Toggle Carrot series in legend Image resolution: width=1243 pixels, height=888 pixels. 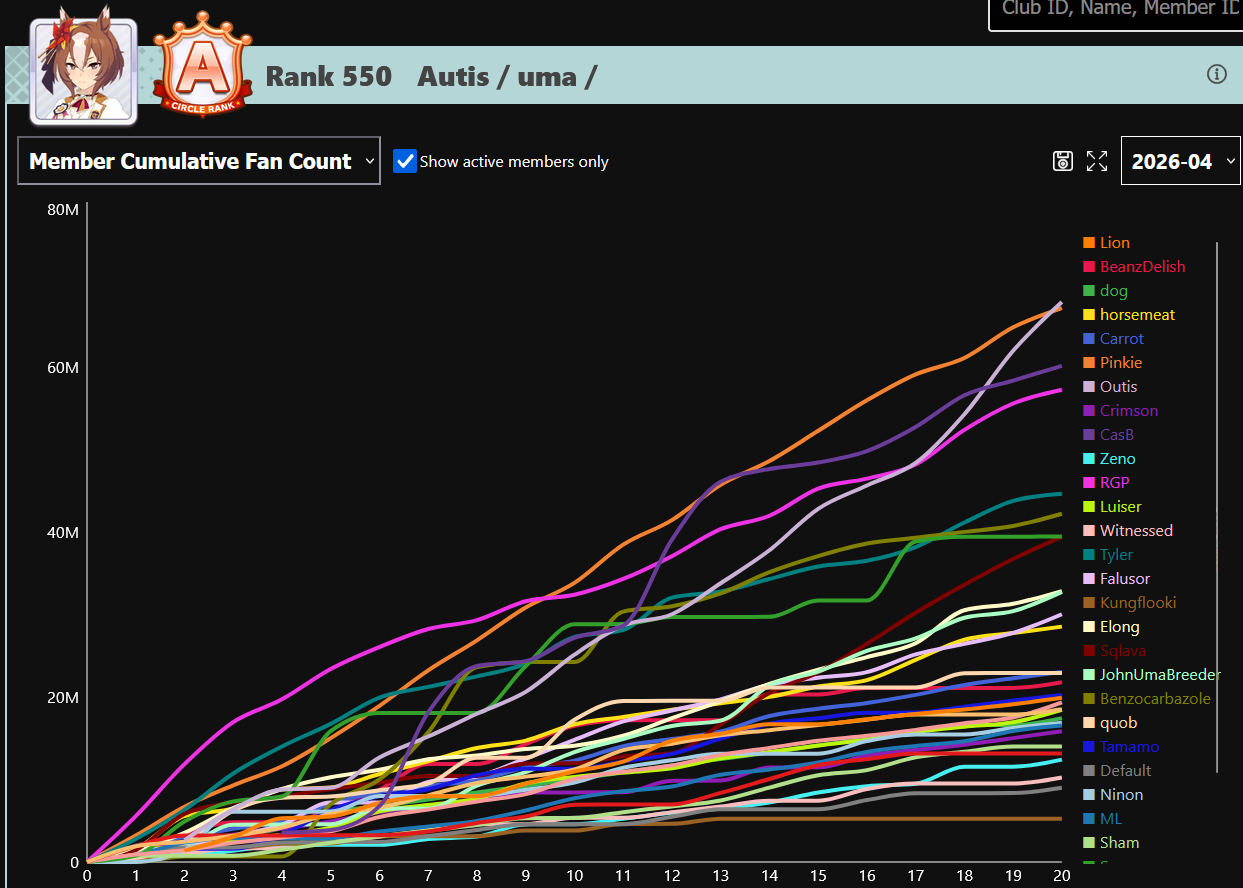click(1113, 338)
